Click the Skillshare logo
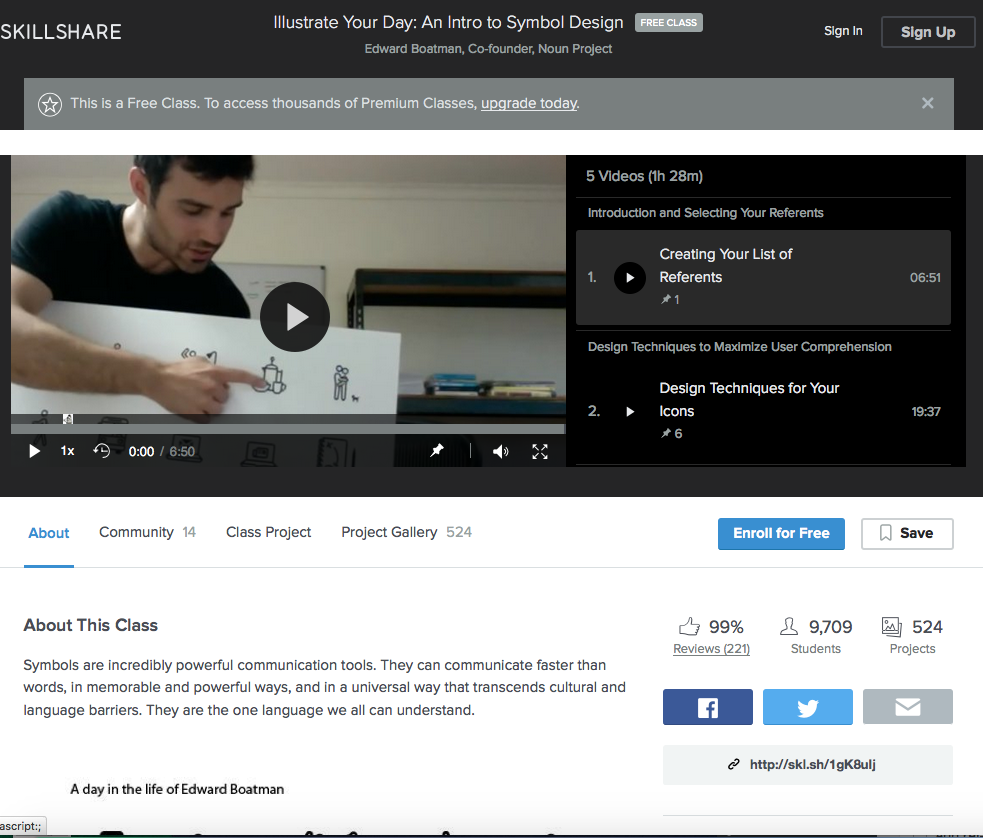 (x=61, y=32)
